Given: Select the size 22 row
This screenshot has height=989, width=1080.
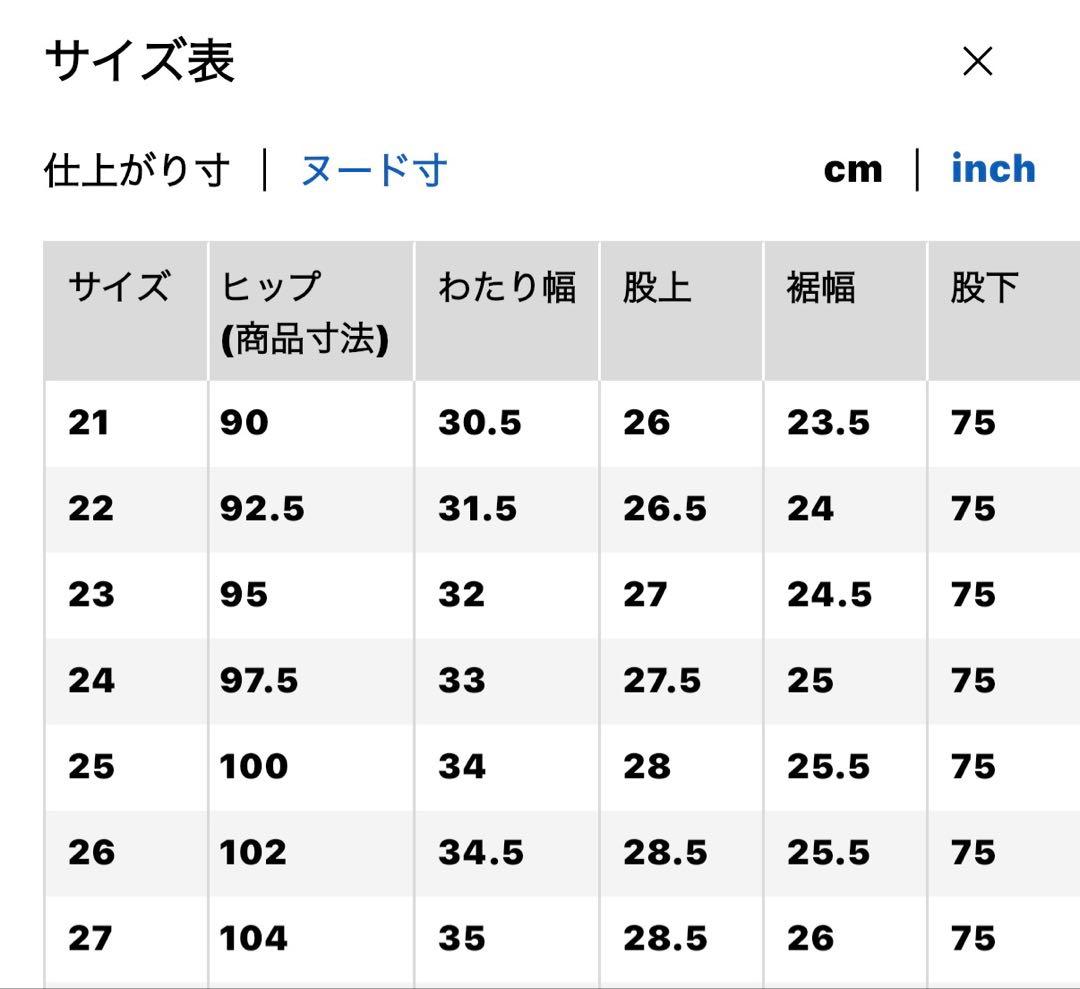Looking at the screenshot, I should click(x=562, y=509).
